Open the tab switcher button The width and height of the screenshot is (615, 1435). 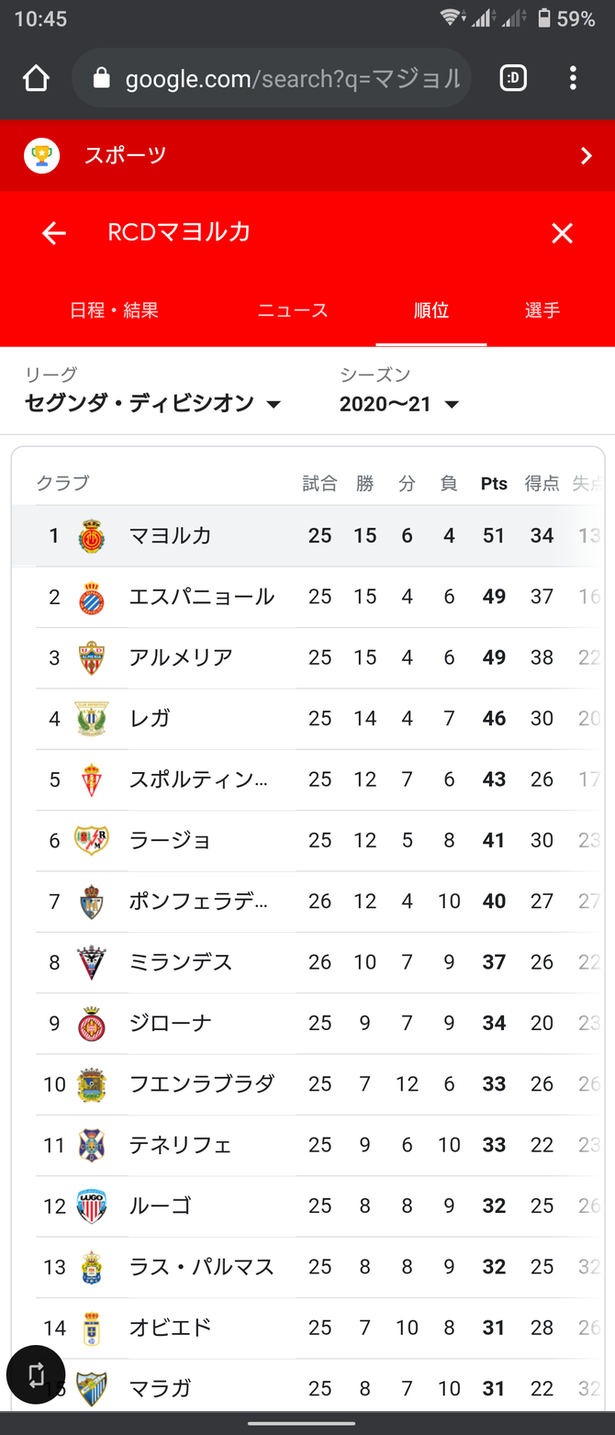pos(513,78)
